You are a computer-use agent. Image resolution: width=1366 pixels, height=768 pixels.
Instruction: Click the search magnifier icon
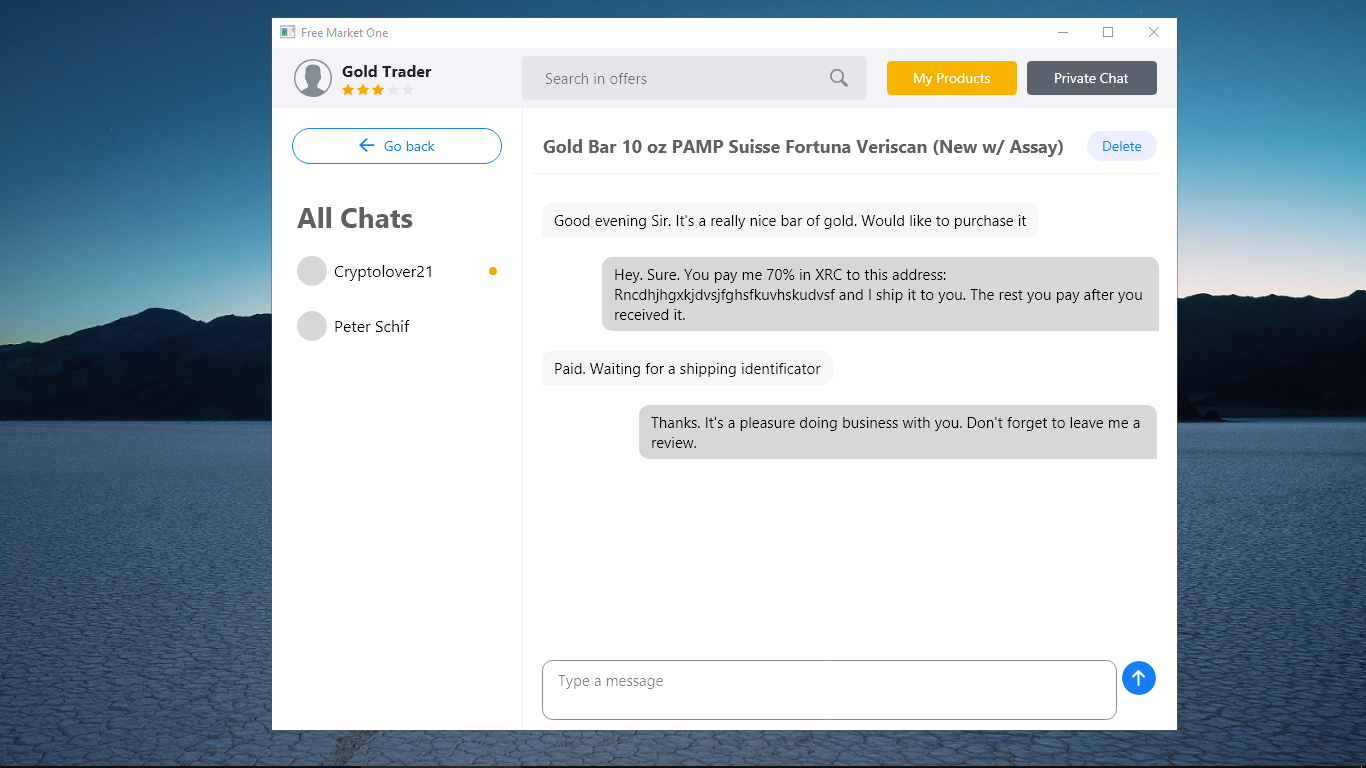(x=839, y=78)
